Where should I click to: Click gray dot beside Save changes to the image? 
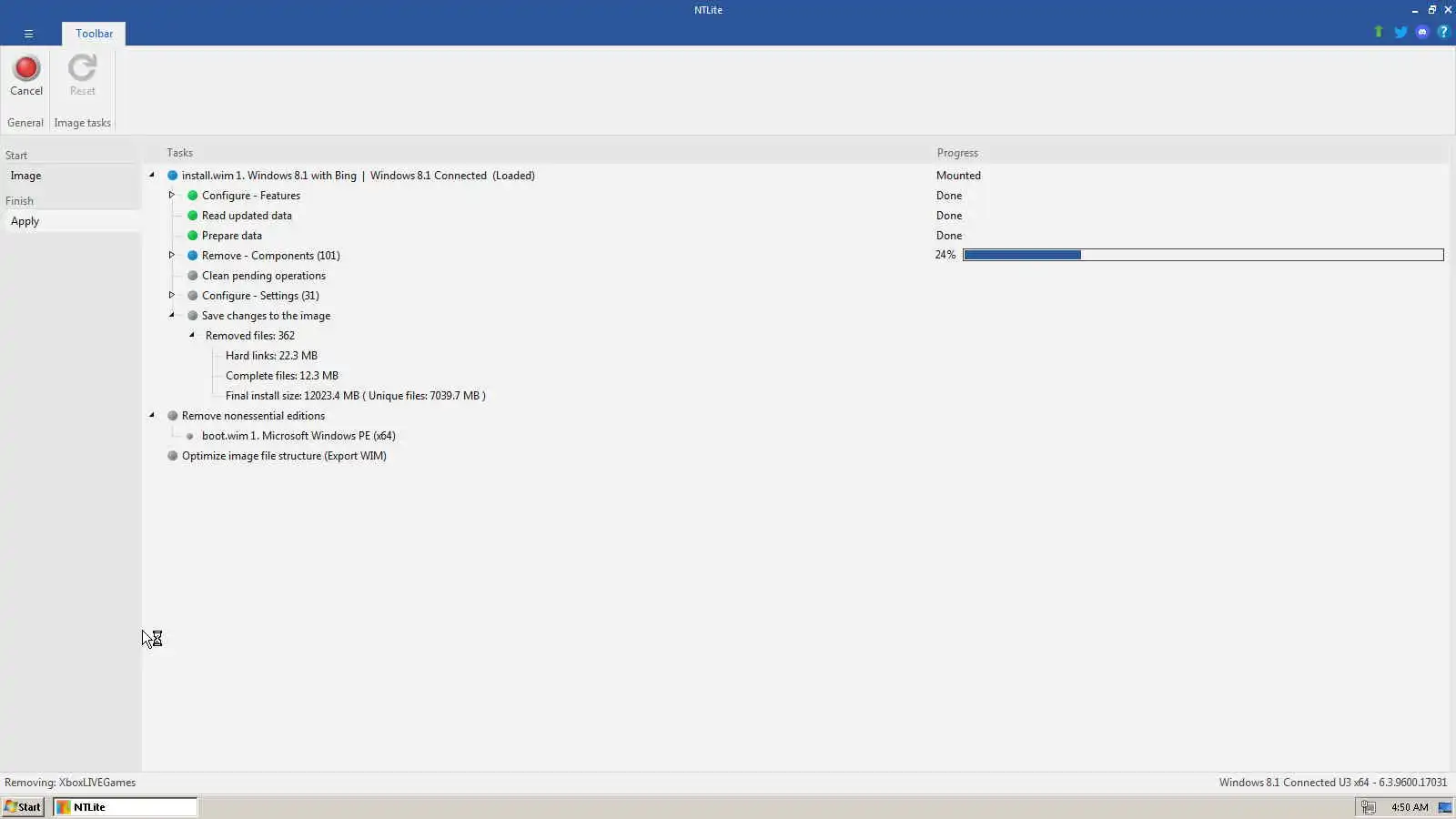point(192,316)
